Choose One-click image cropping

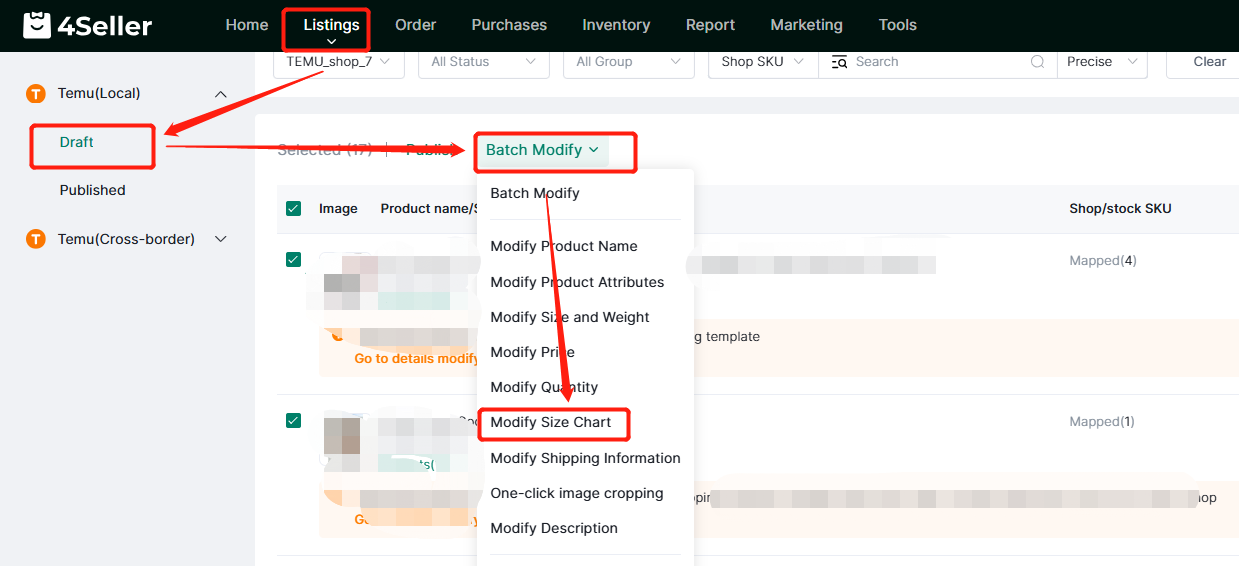tap(577, 493)
